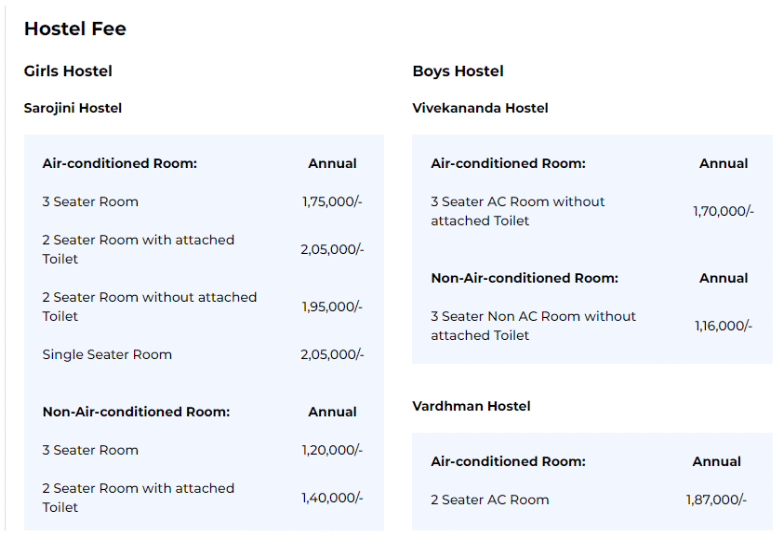Click the 1,75,000/- fee amount
The image size is (779, 535).
click(332, 202)
